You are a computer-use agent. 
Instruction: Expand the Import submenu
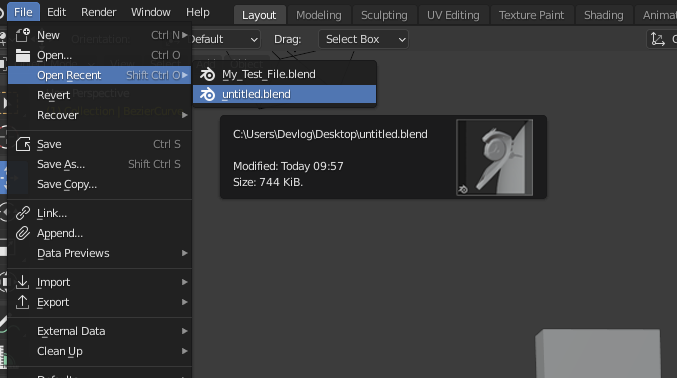(100, 282)
